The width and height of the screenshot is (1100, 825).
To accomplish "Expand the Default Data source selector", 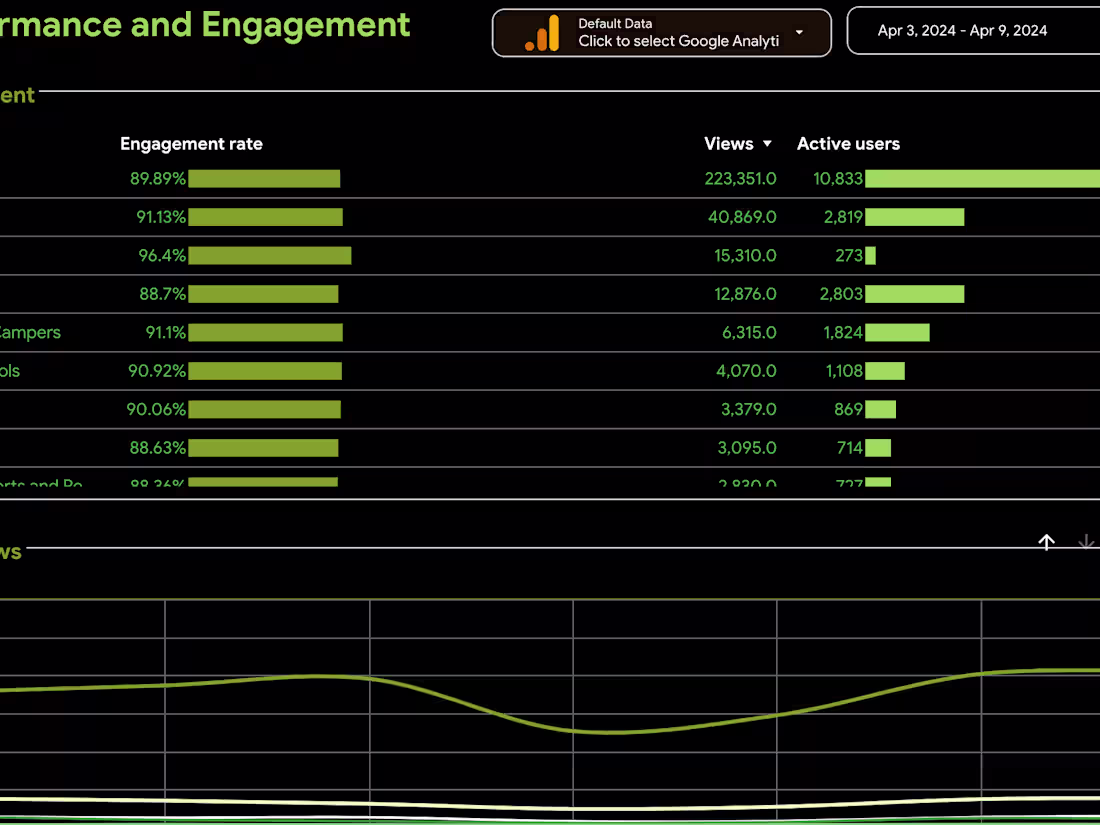I will coord(798,32).
